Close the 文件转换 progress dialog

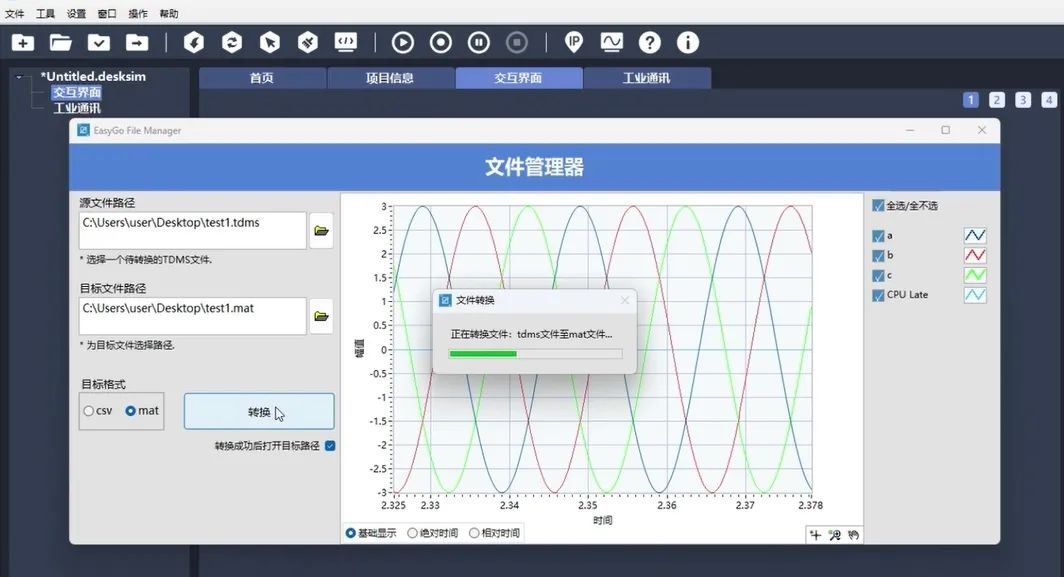click(x=625, y=300)
